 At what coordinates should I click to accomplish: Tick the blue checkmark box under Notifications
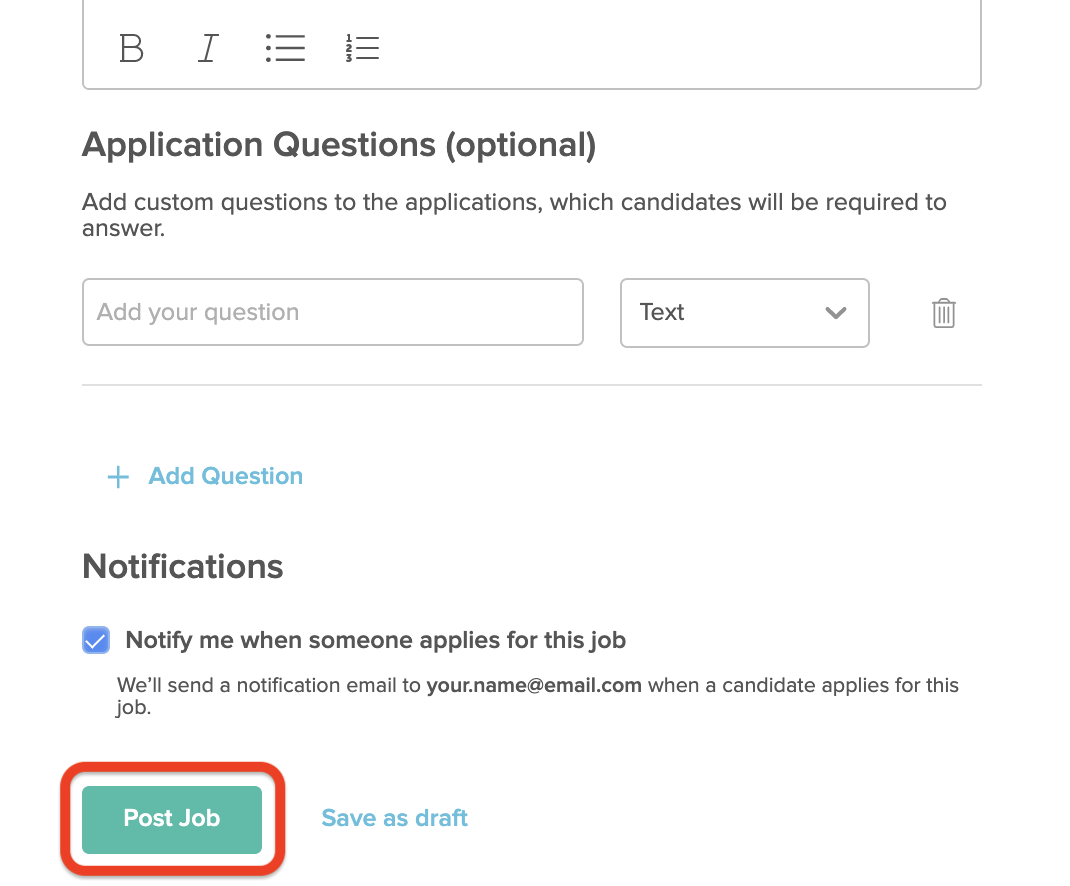point(96,640)
